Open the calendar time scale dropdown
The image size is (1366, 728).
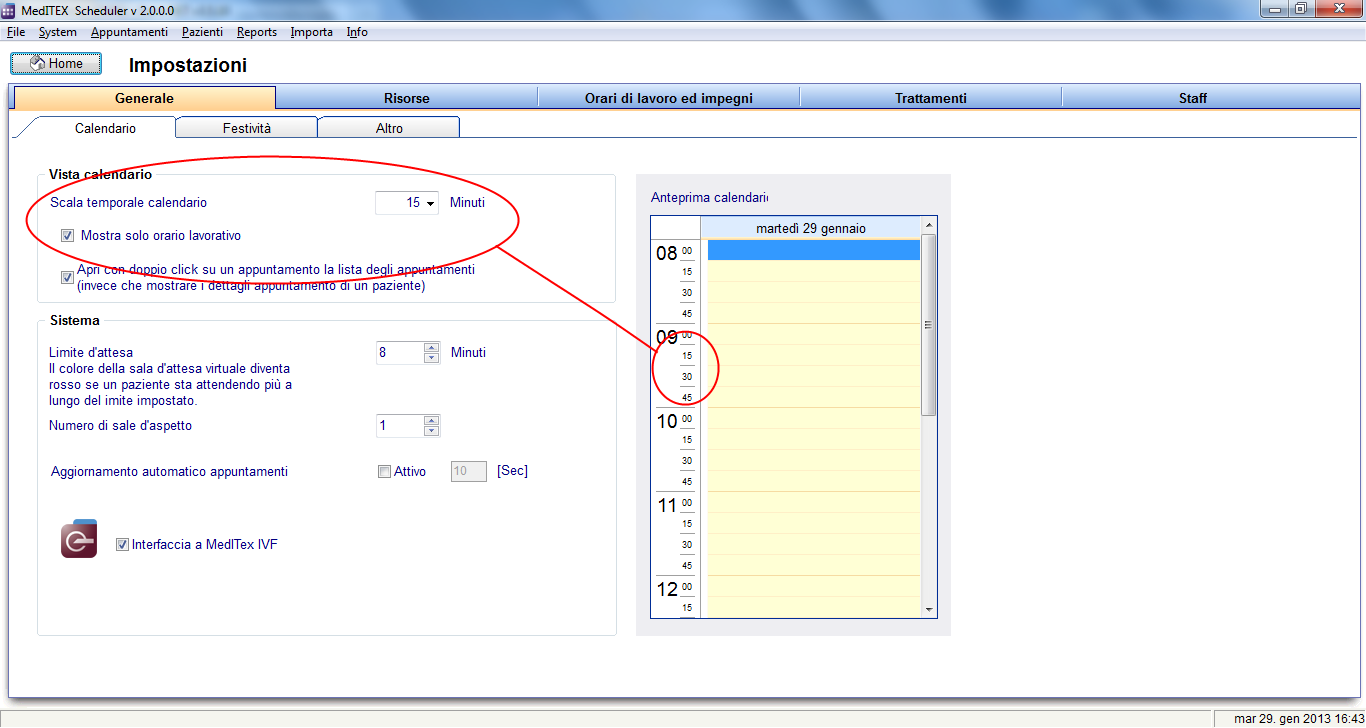point(430,204)
